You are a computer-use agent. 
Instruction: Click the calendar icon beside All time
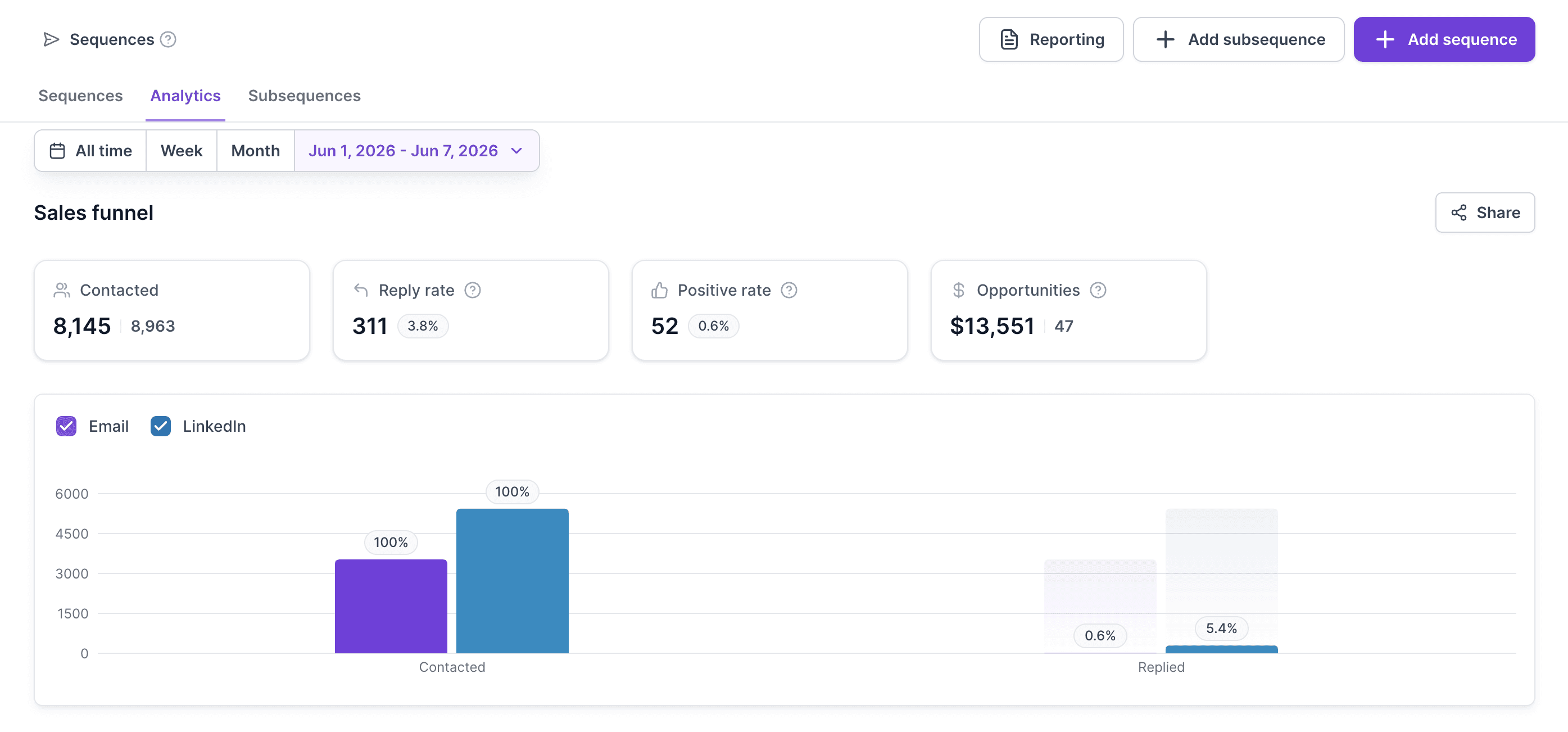click(x=57, y=151)
